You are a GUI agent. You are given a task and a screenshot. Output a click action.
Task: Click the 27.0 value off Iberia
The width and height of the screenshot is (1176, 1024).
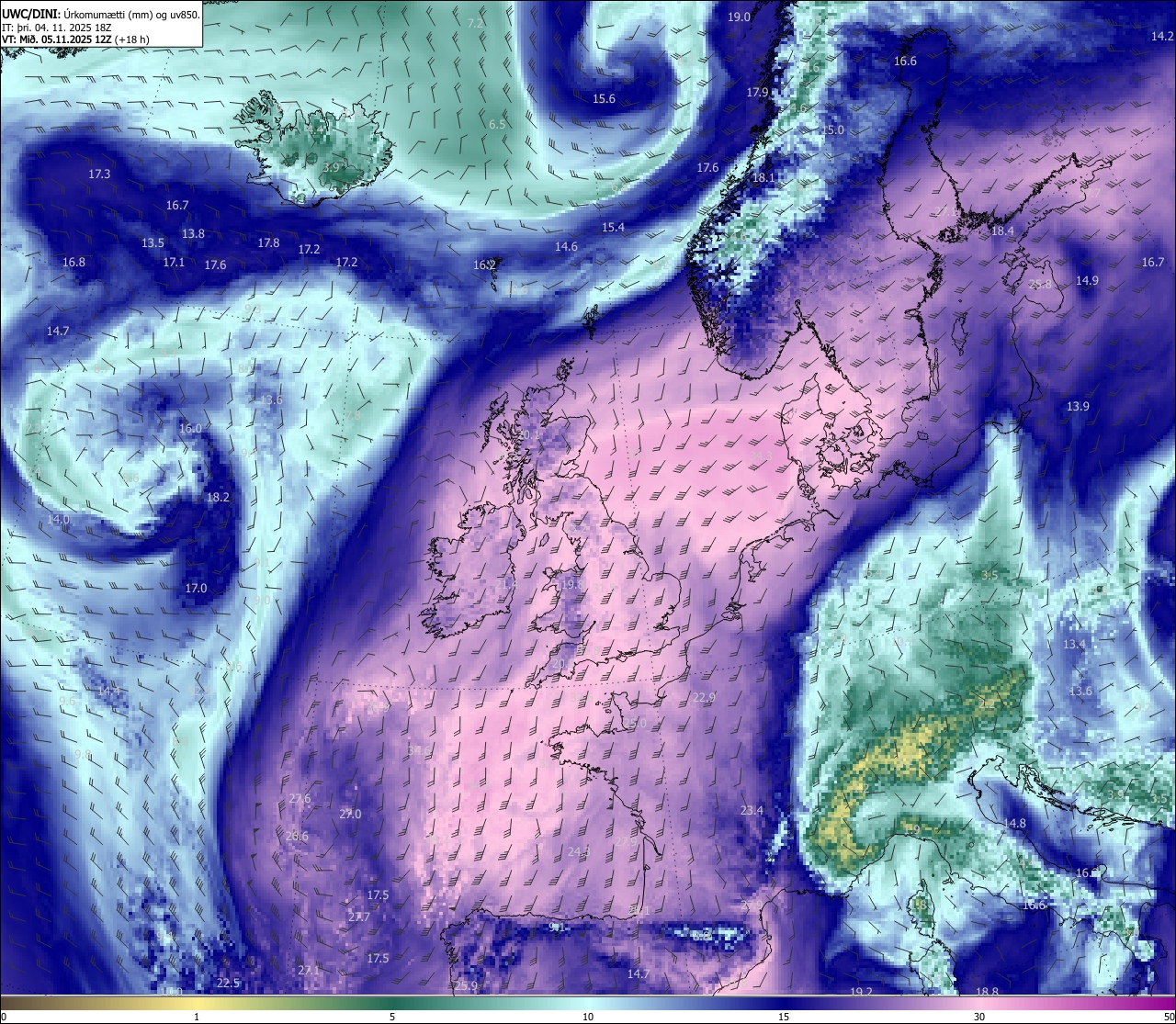350,815
